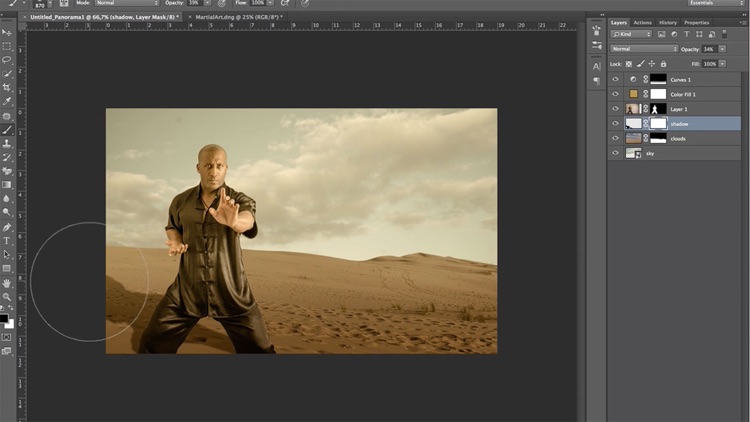This screenshot has height=422, width=750.
Task: Open the layer blend mode dropdown
Action: [644, 49]
